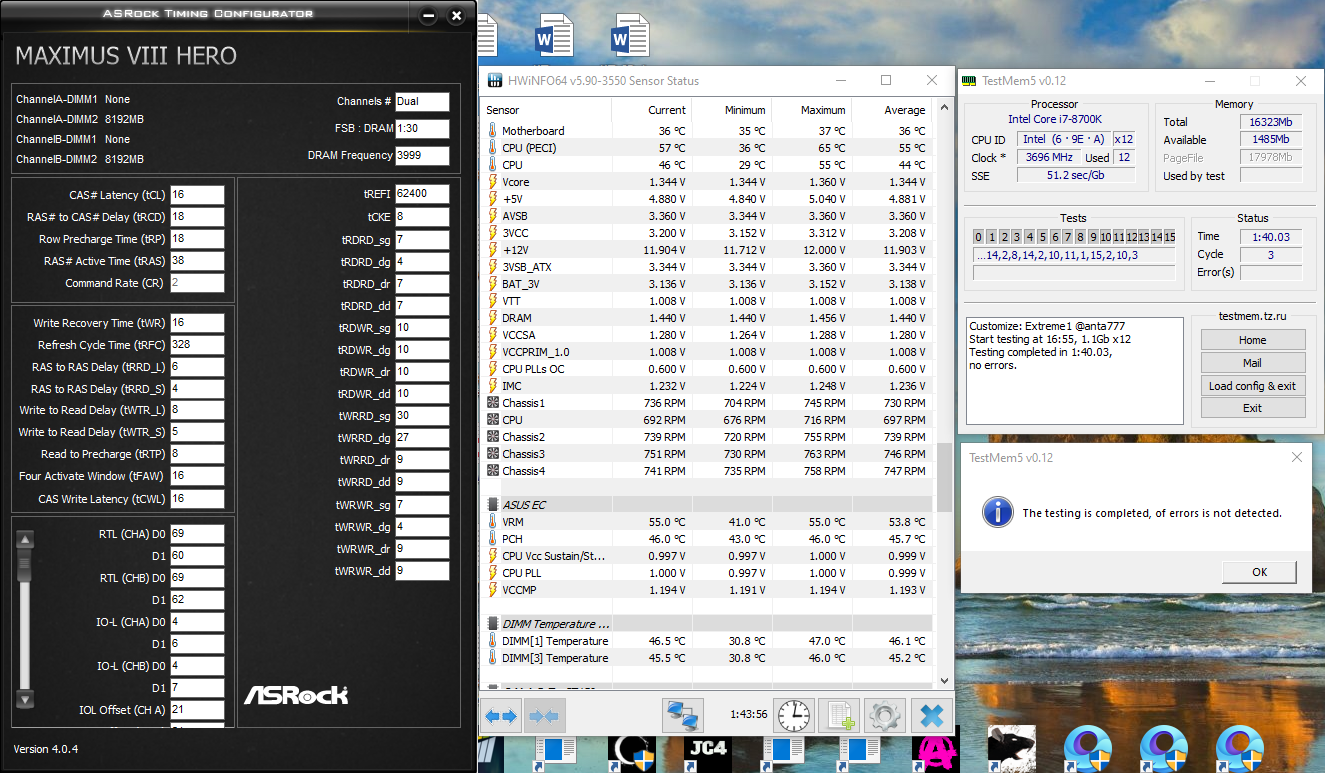
Task: Click the HWiNFO64 scrollbar down arrow
Action: click(943, 680)
